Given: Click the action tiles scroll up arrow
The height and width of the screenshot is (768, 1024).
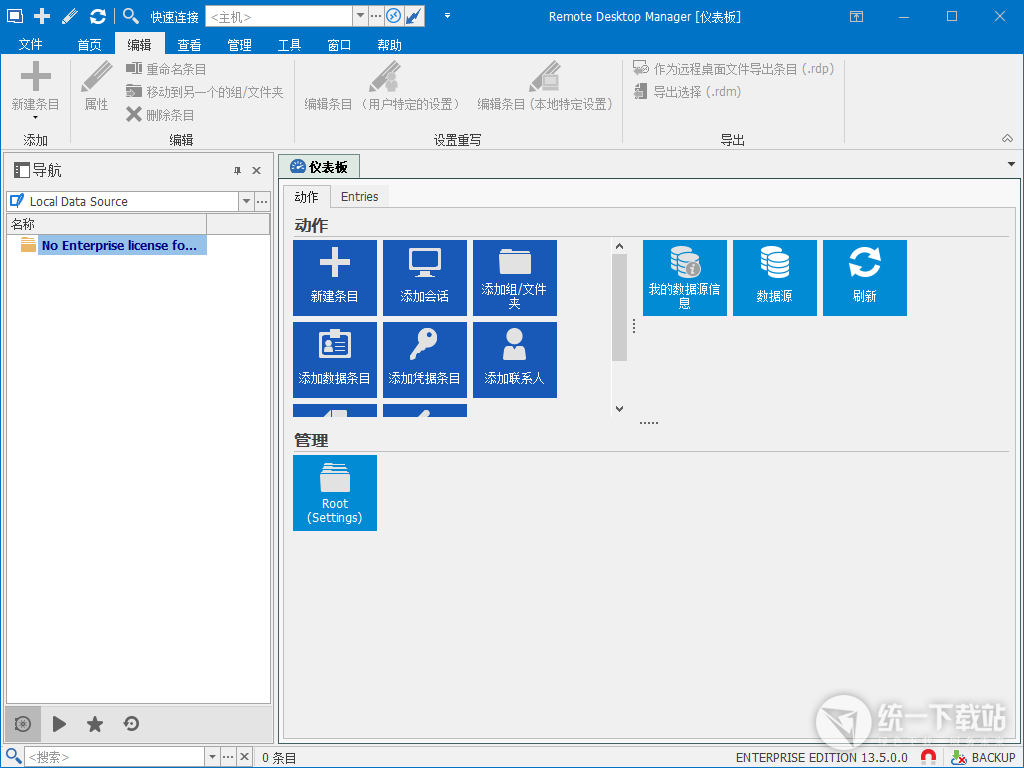Looking at the screenshot, I should [619, 246].
